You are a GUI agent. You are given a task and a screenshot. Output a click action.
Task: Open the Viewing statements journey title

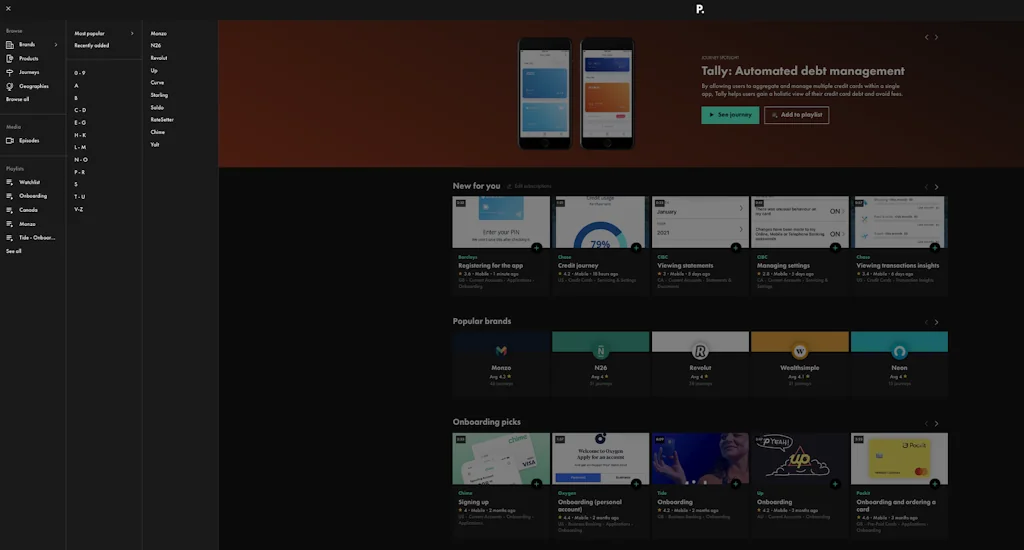pyautogui.click(x=685, y=266)
